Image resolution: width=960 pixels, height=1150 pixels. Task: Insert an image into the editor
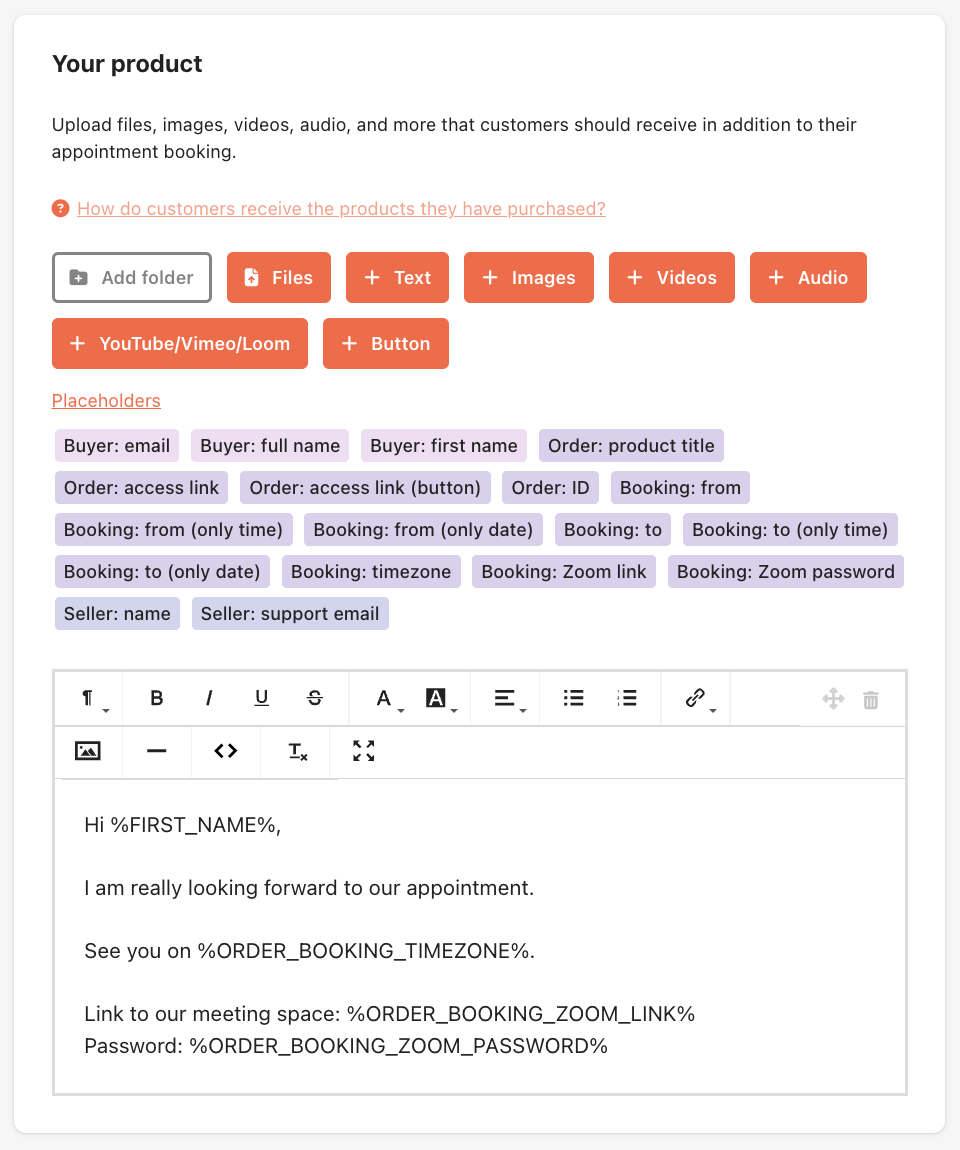click(88, 751)
